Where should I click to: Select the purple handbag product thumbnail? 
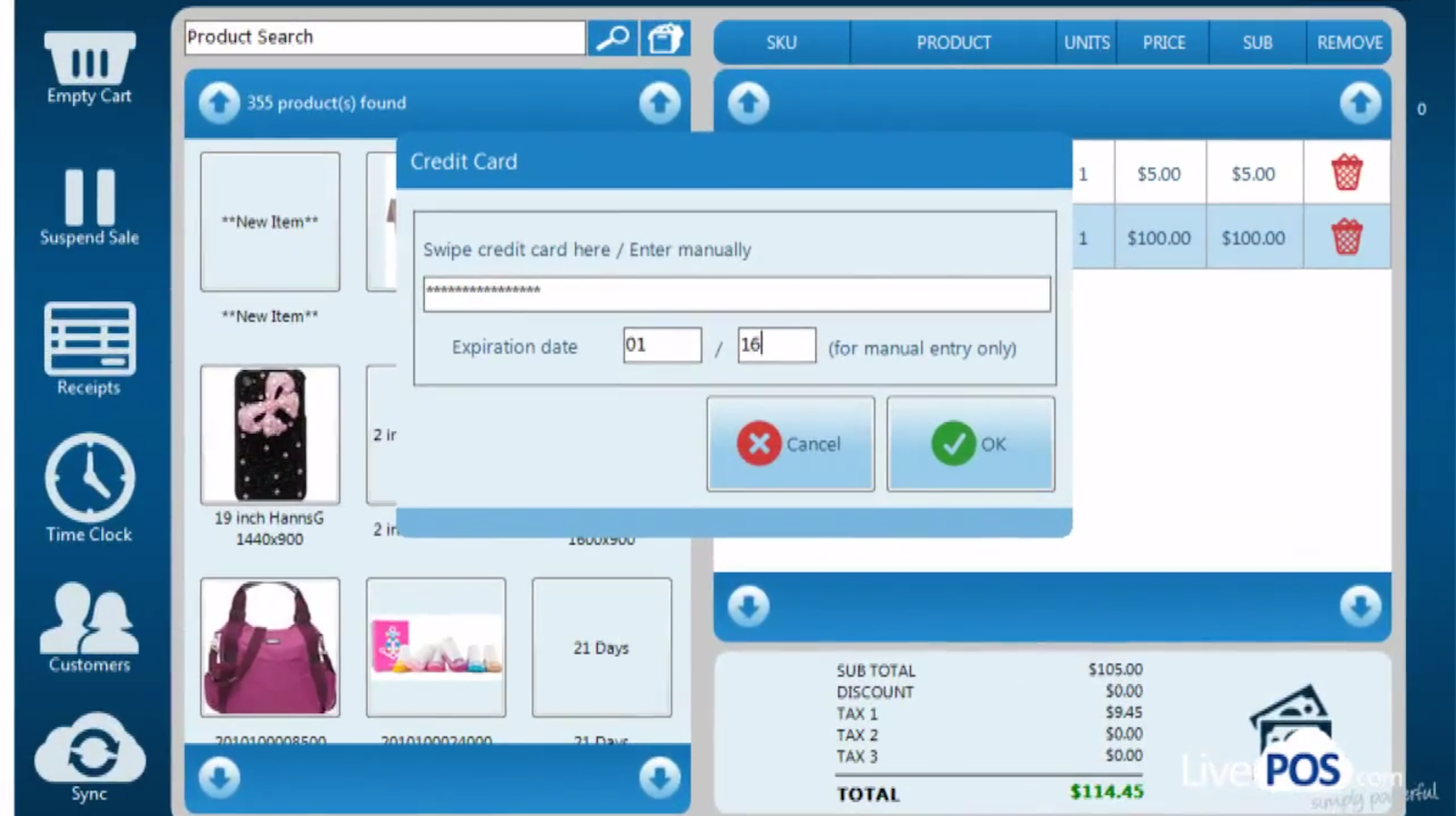click(270, 648)
